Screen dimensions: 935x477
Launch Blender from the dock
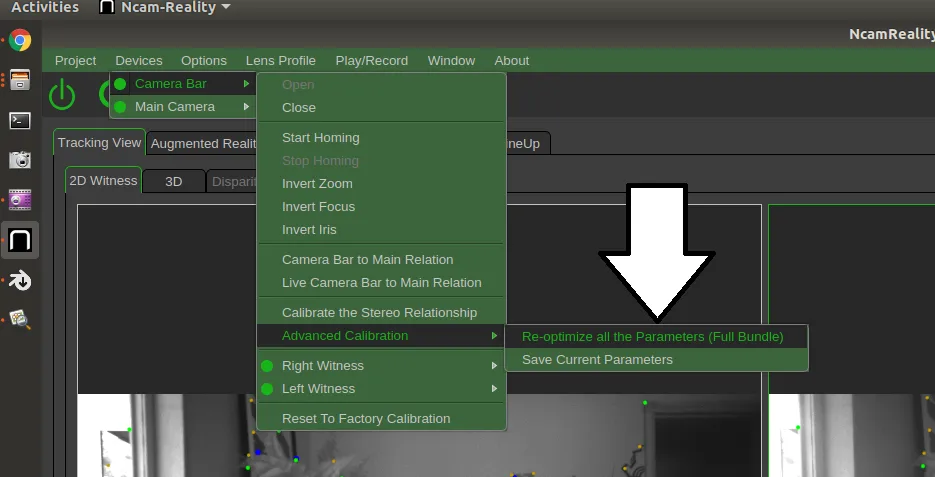coord(20,280)
